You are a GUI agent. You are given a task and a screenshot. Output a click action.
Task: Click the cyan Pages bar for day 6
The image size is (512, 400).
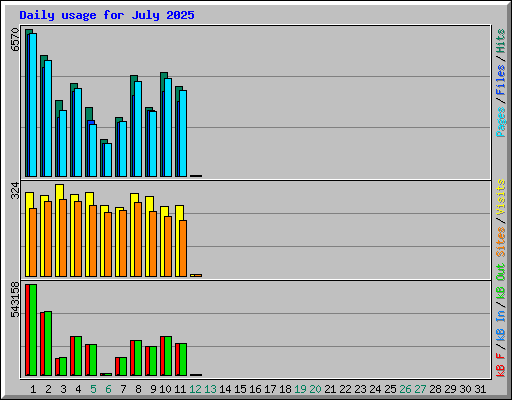108,160
